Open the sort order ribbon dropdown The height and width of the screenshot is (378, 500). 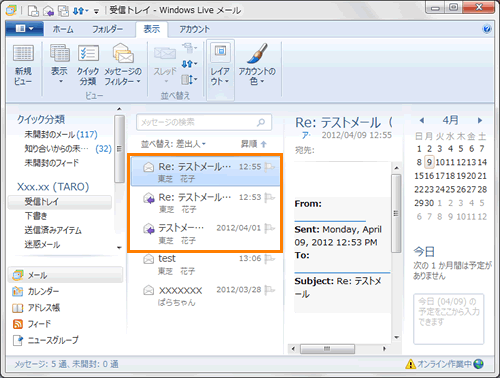tap(190, 80)
